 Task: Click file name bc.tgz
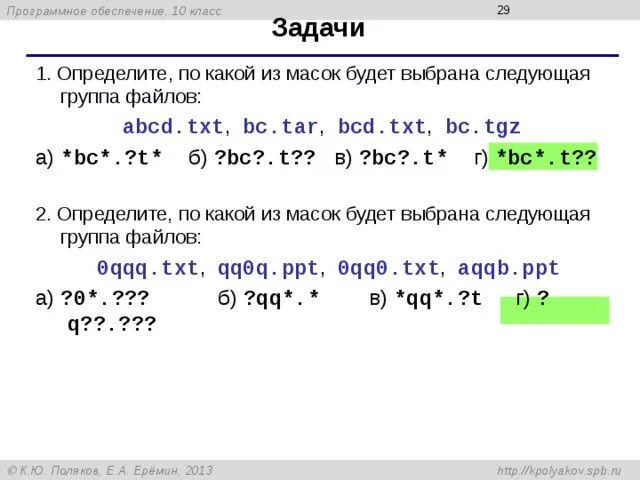(483, 127)
